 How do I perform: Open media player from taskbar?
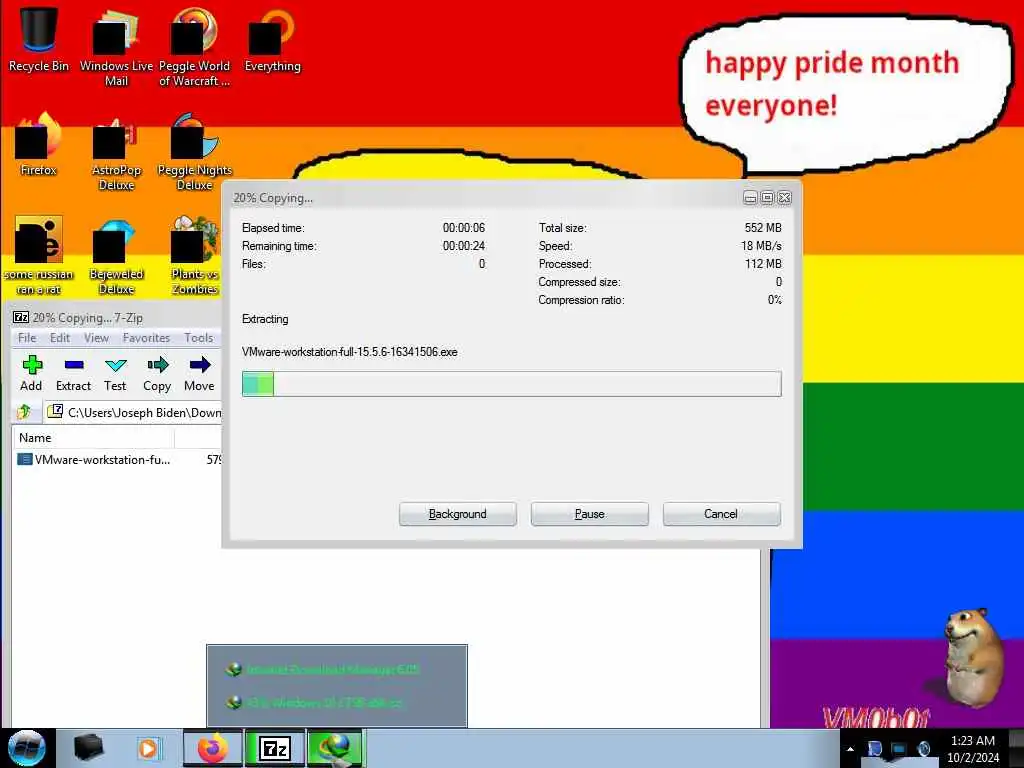tap(148, 748)
